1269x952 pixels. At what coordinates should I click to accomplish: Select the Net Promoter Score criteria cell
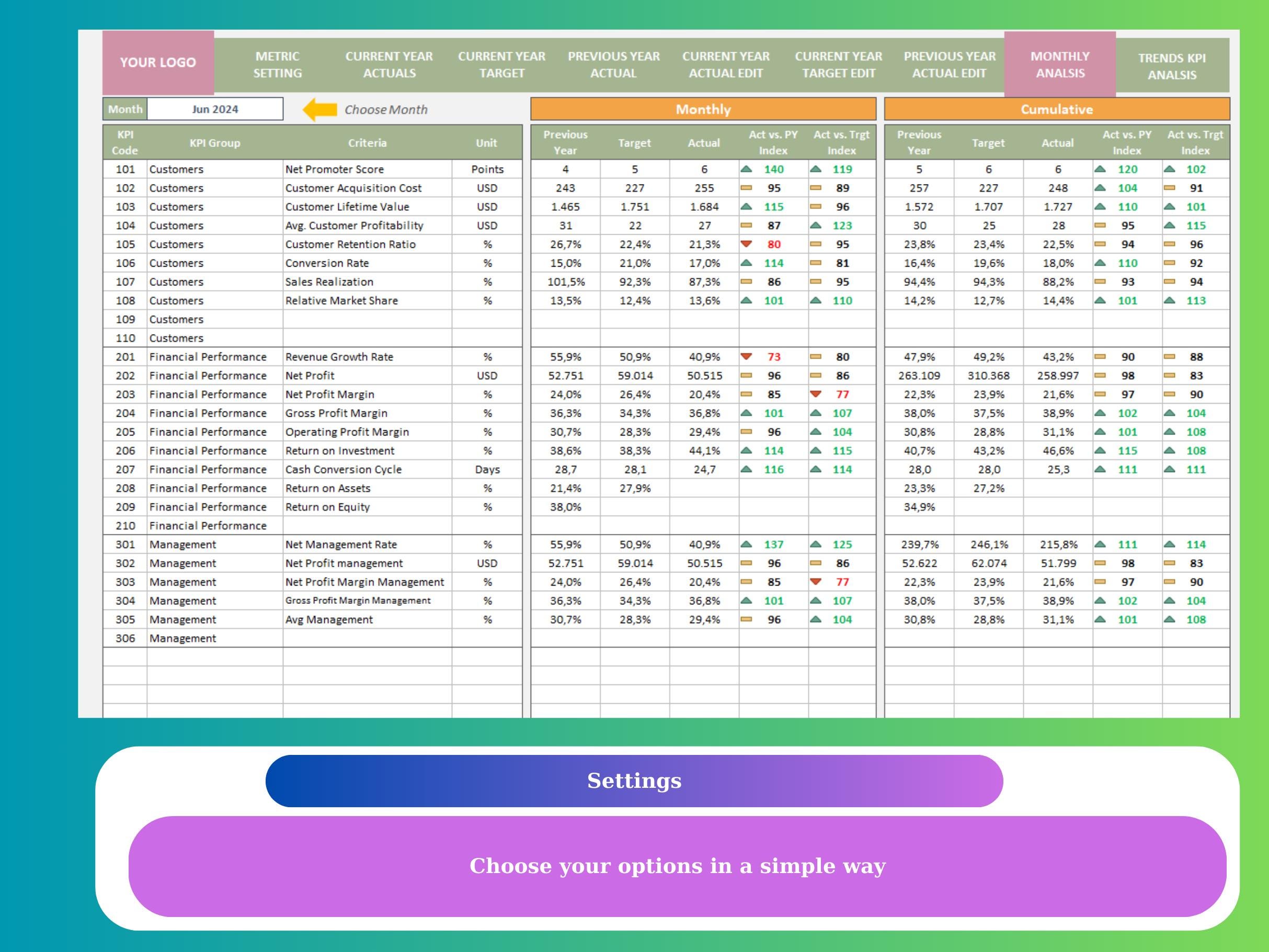(367, 169)
